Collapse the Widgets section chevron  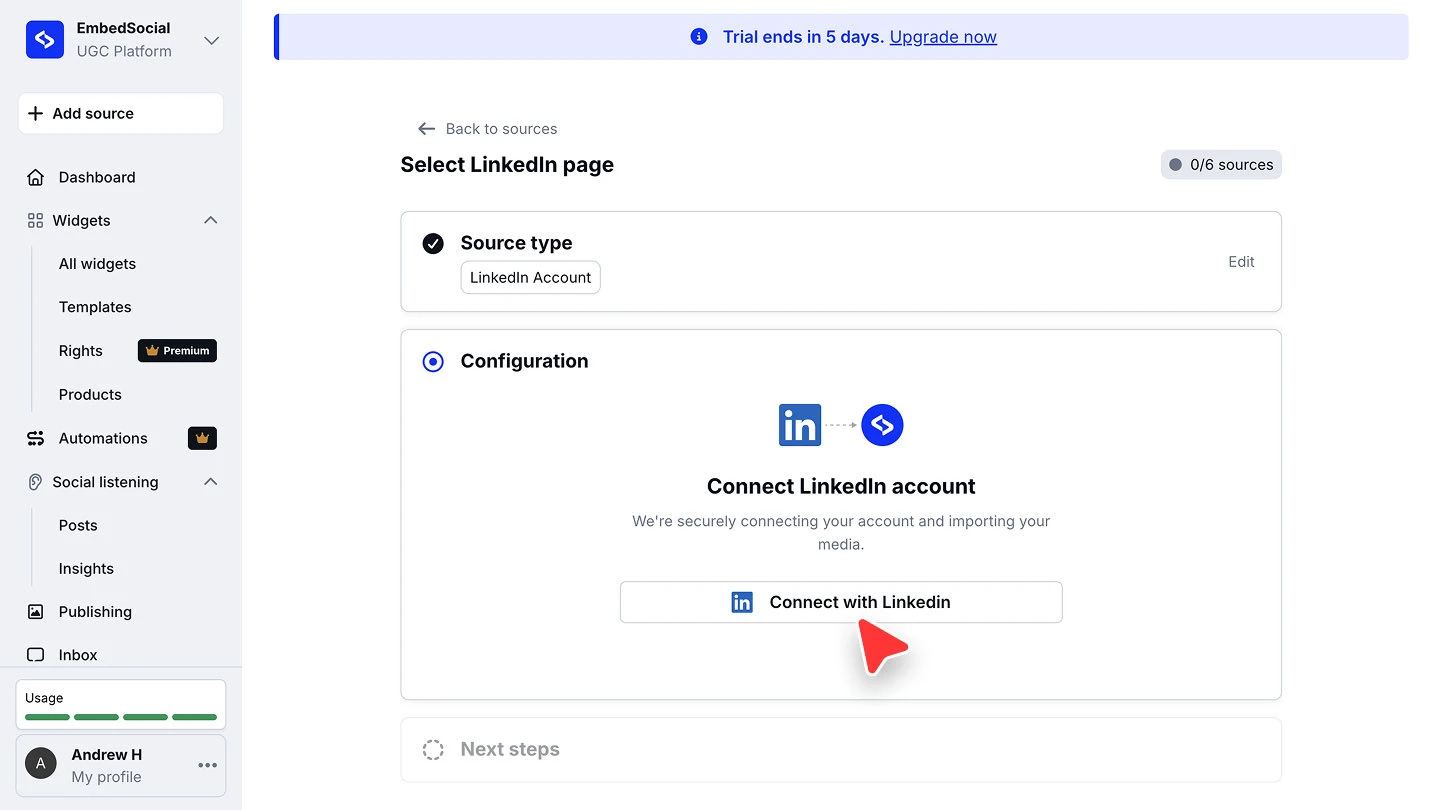(211, 220)
